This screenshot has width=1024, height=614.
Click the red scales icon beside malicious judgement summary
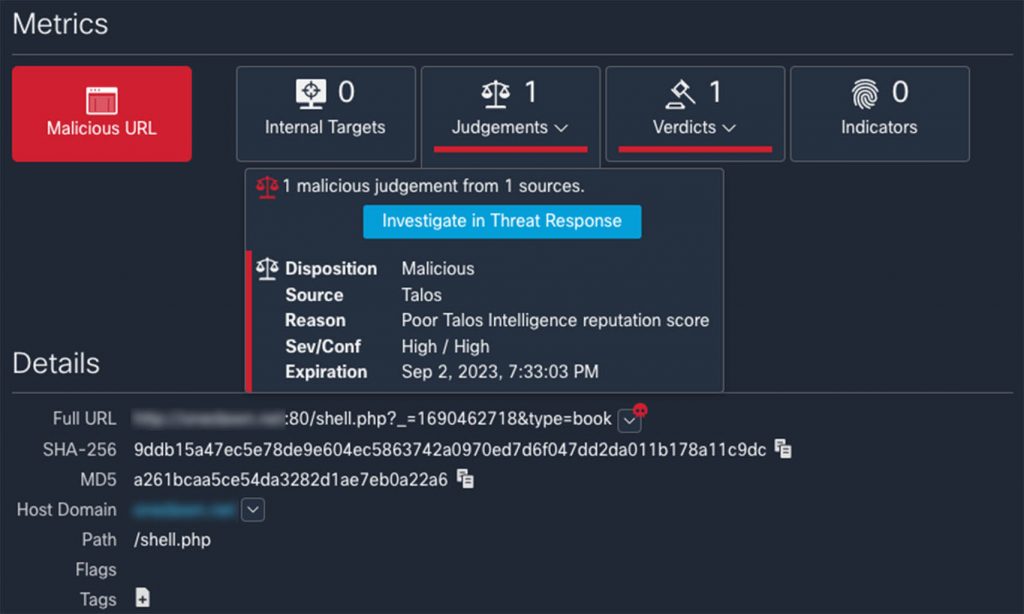point(267,186)
